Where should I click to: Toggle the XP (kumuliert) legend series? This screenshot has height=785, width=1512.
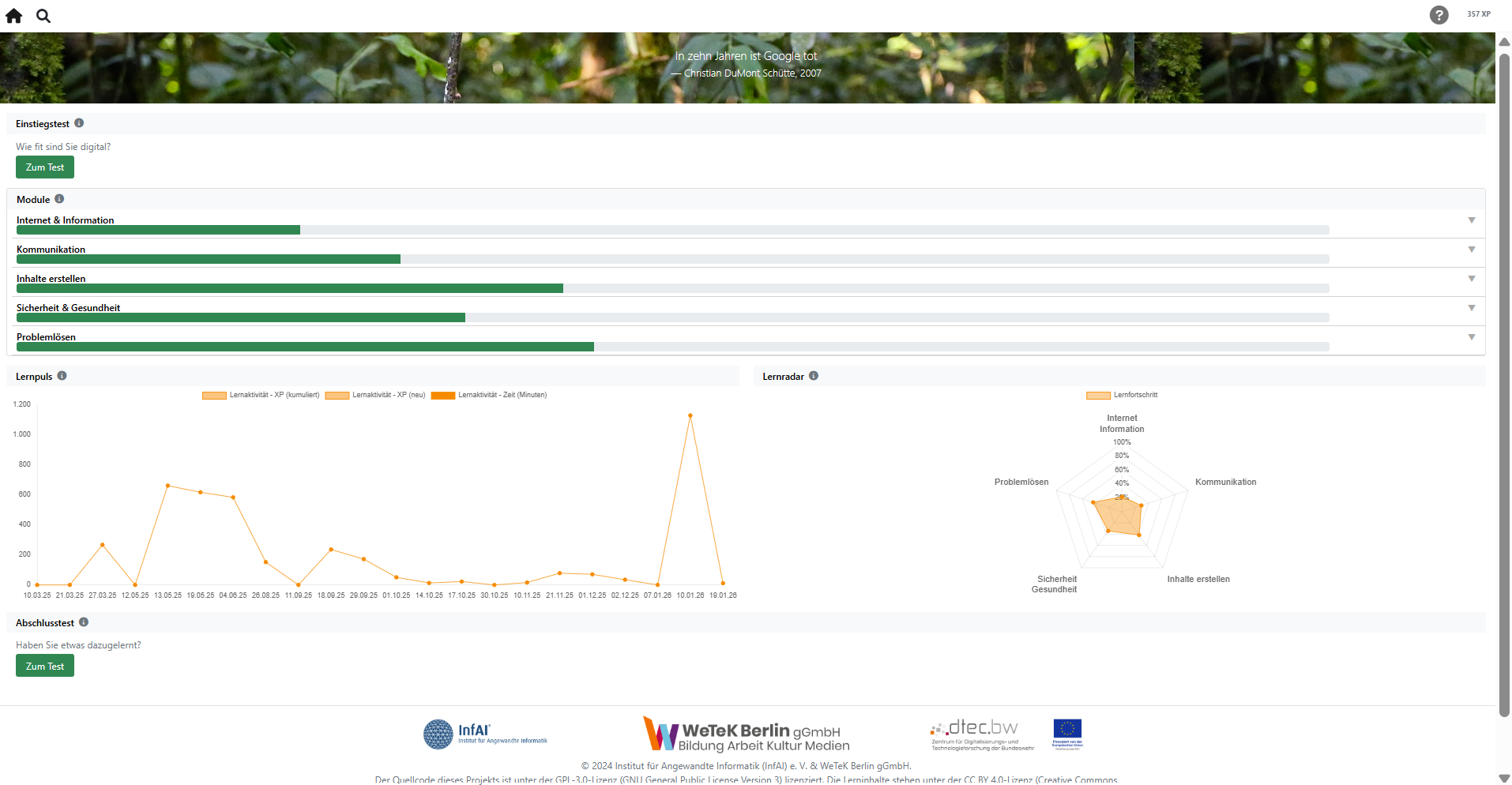pyautogui.click(x=214, y=395)
